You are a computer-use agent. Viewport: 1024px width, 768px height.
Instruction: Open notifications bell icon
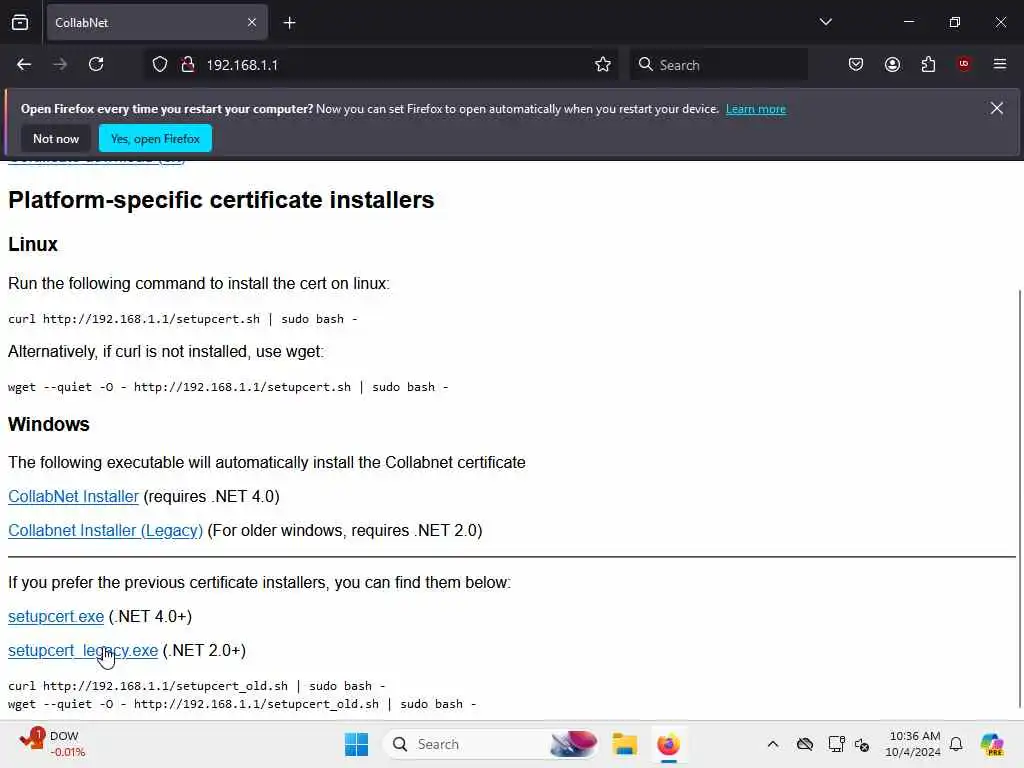[x=956, y=744]
